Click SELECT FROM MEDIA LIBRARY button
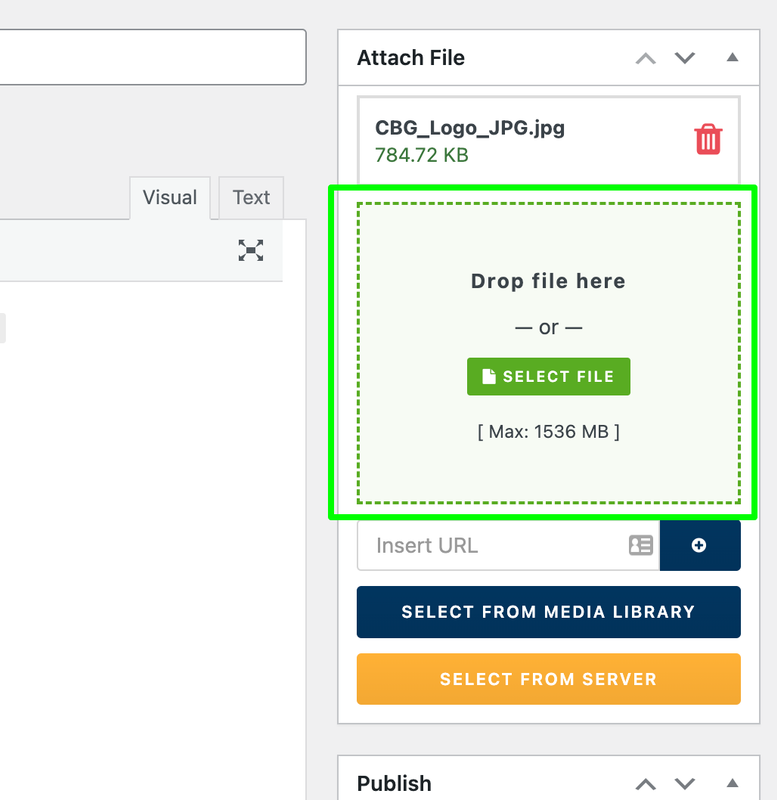Image resolution: width=777 pixels, height=800 pixels. 548,612
